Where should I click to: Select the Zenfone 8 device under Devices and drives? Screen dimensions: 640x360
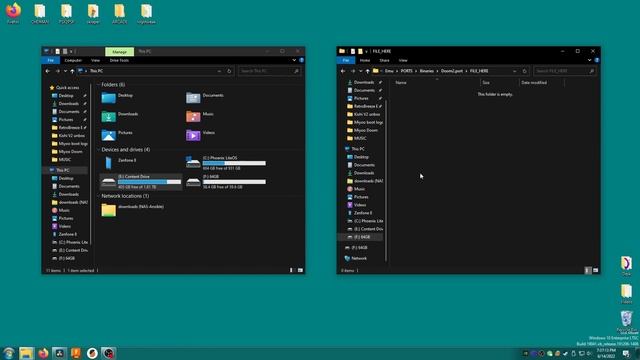click(x=119, y=163)
